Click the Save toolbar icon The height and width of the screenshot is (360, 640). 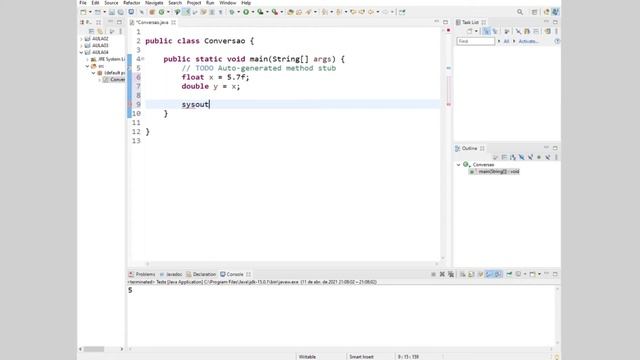[111, 12]
